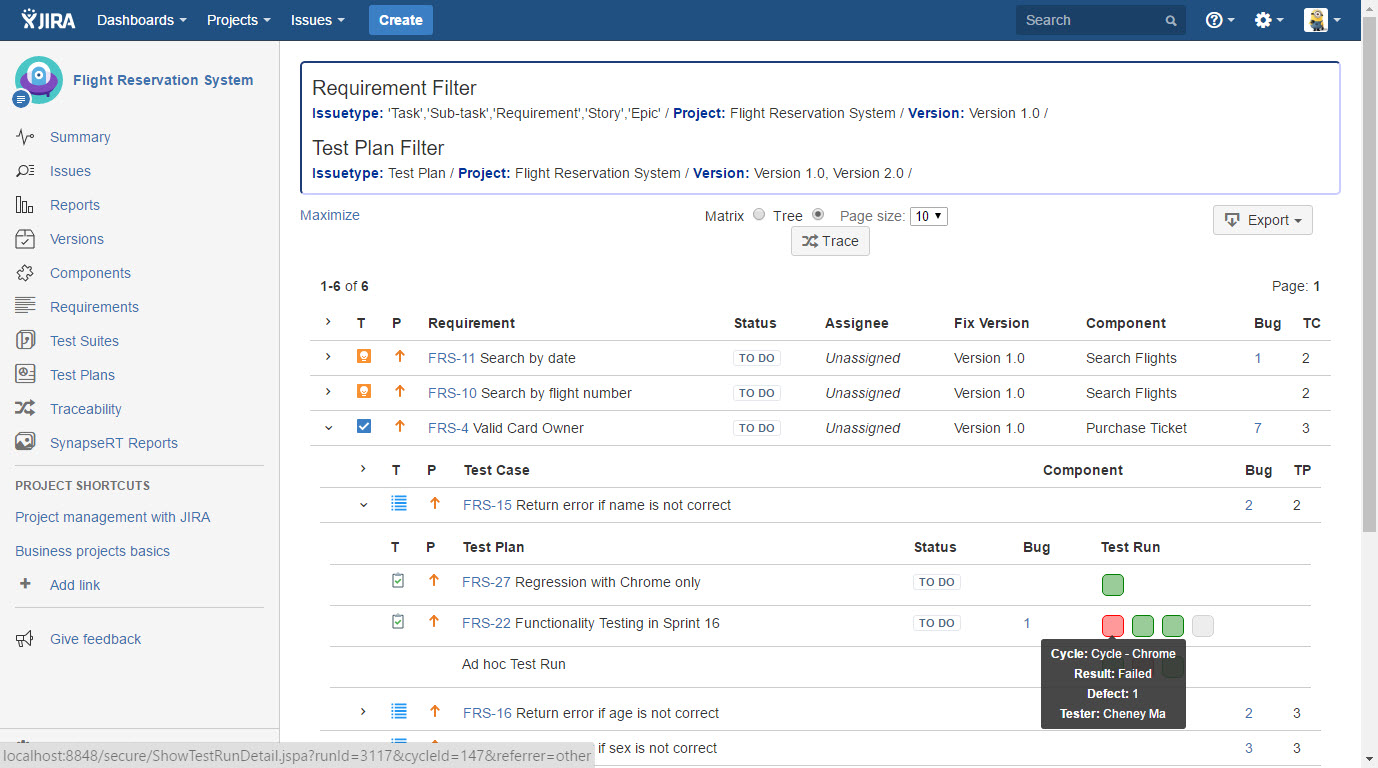Collapse the FRS-15 test case row

click(364, 505)
